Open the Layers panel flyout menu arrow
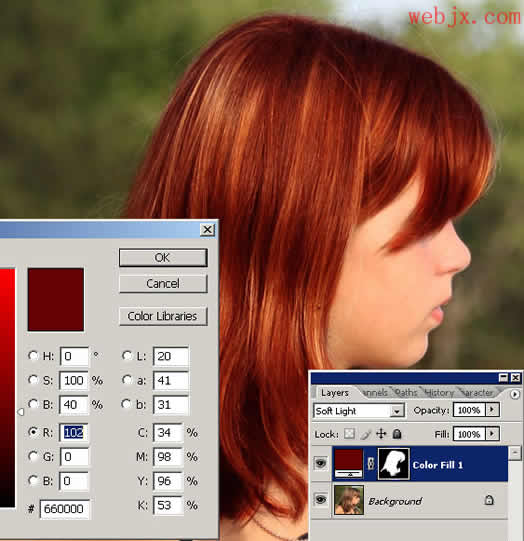The width and height of the screenshot is (524, 541). [x=514, y=394]
